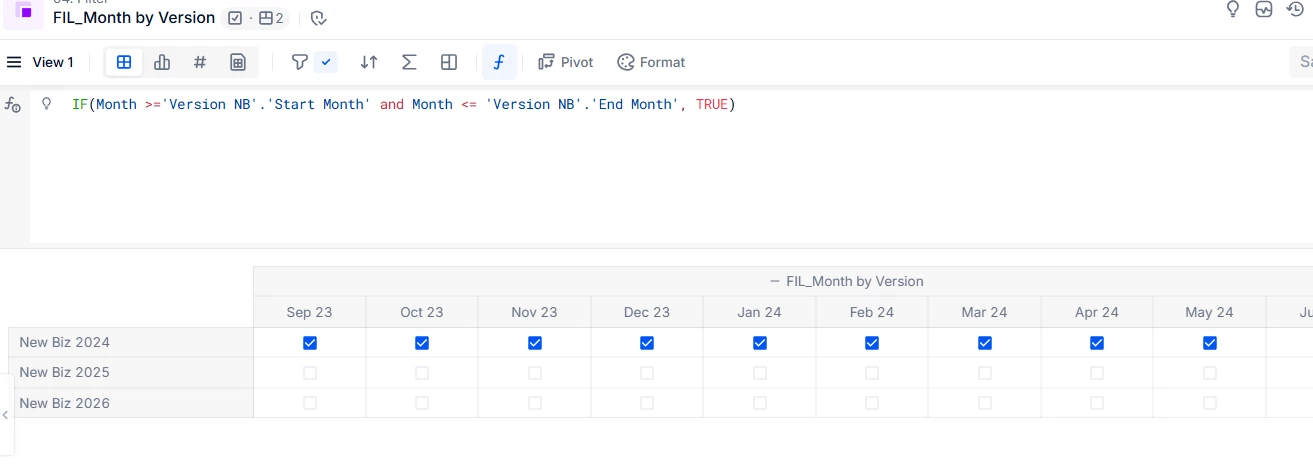Open the View 1 hamburger menu
This screenshot has height=472, width=1313.
14,62
